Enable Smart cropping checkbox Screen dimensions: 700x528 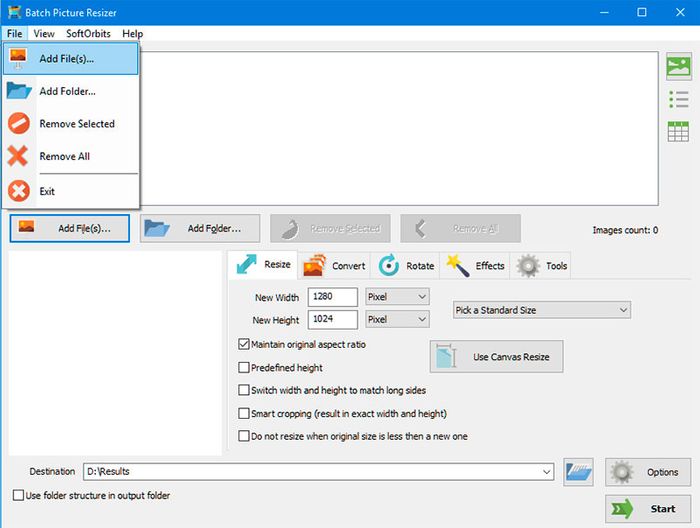(x=244, y=413)
